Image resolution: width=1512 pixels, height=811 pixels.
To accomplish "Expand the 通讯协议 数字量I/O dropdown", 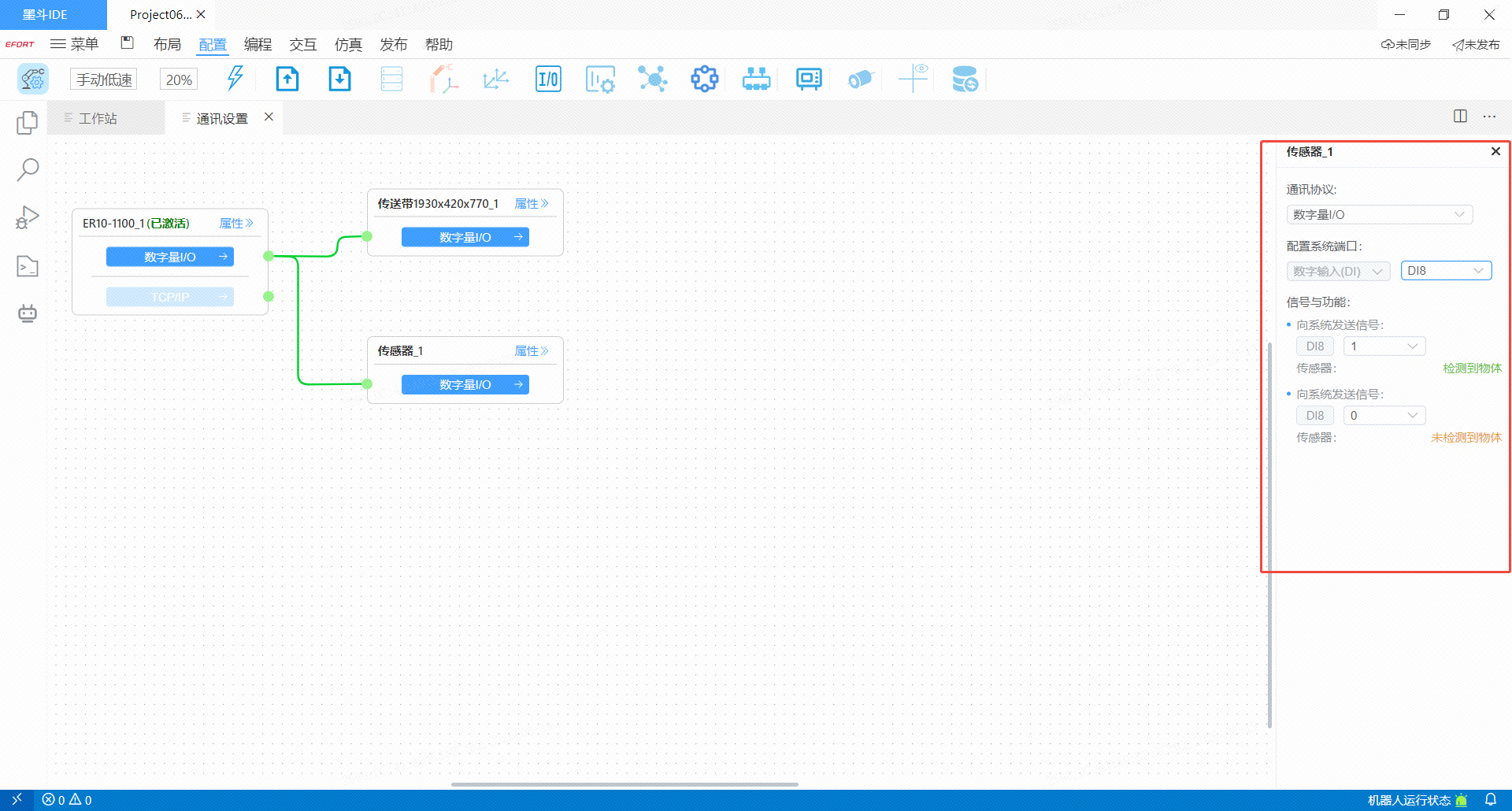I will click(x=1379, y=214).
